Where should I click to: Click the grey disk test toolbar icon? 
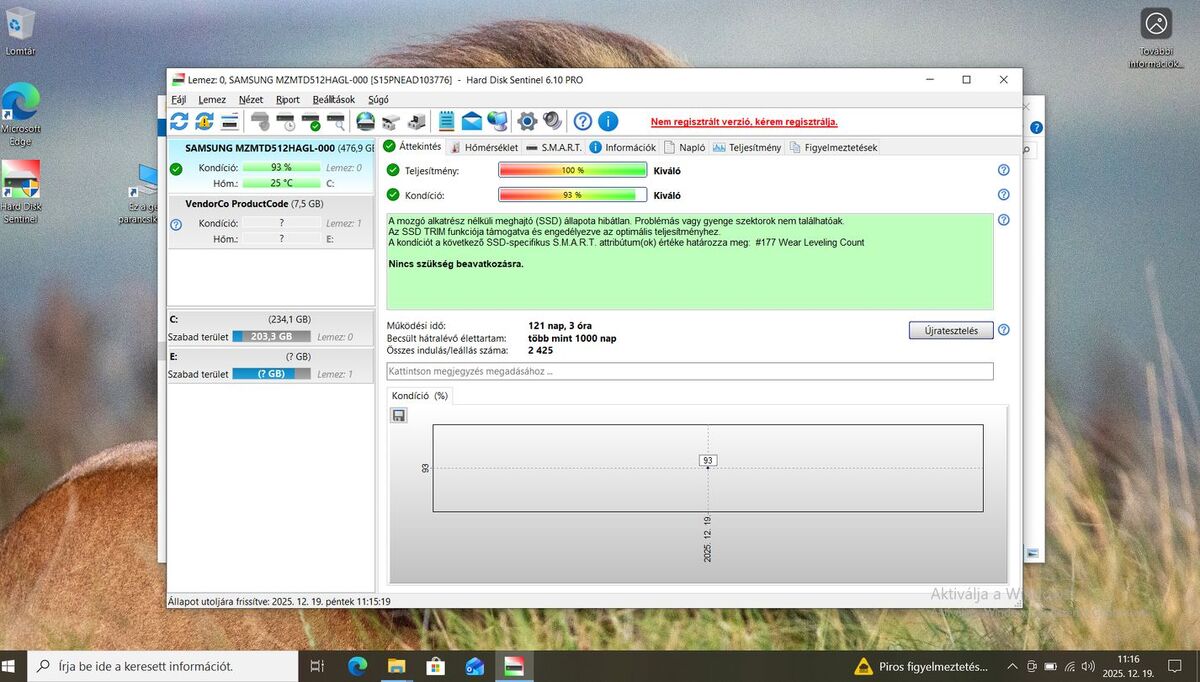tap(260, 121)
